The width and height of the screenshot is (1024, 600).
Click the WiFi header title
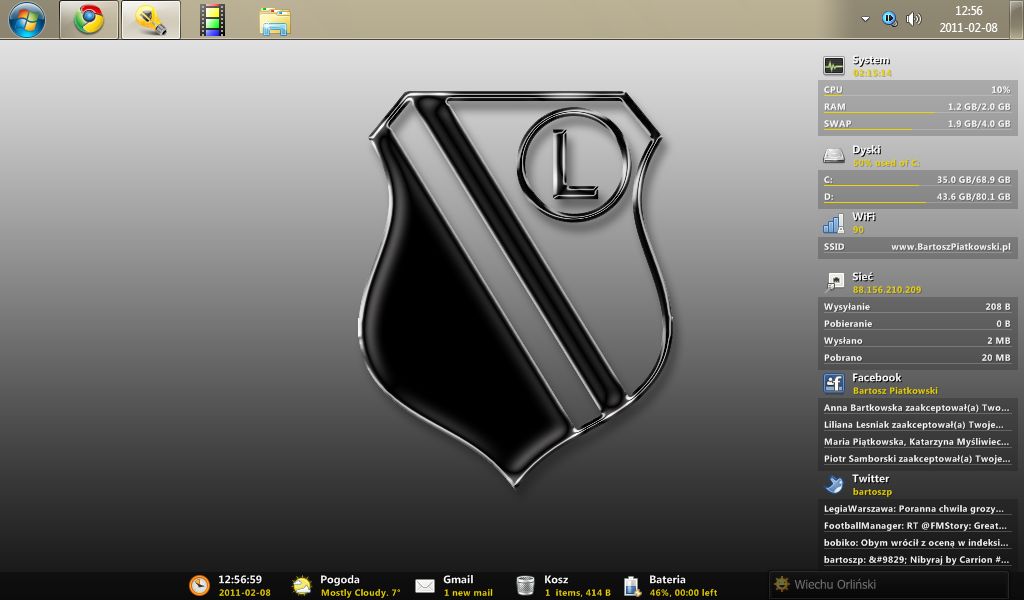[863, 217]
